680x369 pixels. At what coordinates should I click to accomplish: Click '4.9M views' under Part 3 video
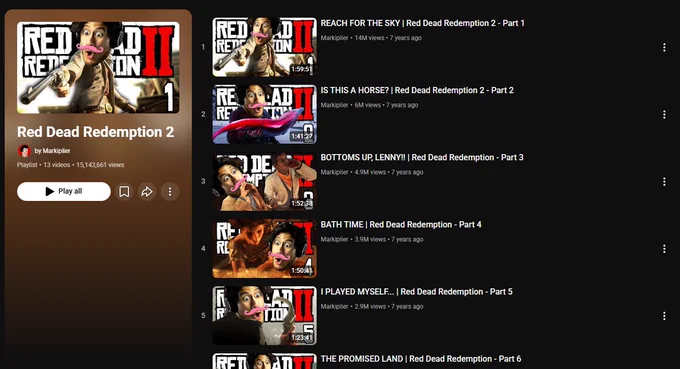point(370,172)
